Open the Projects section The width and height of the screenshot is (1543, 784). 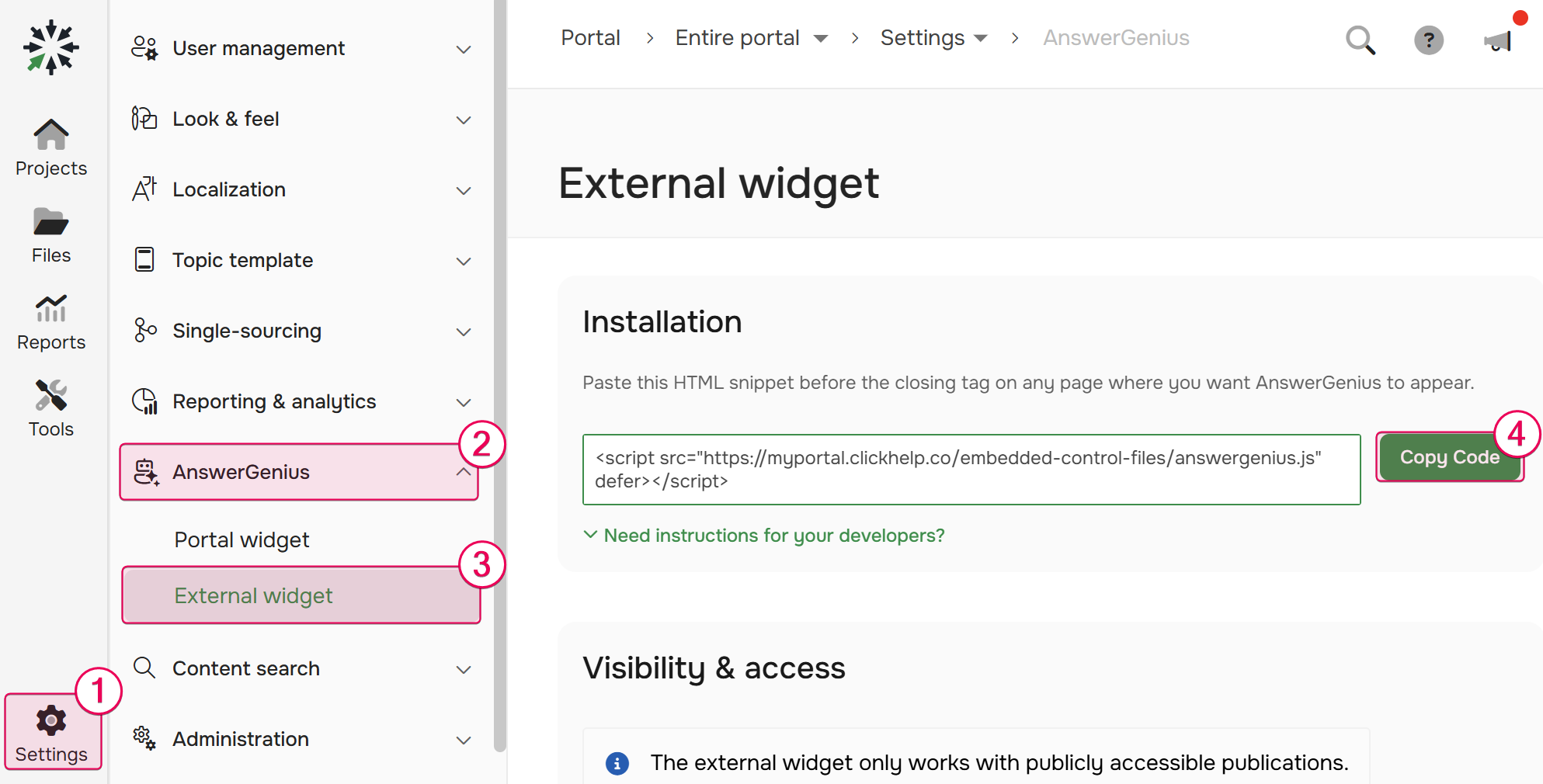tap(50, 147)
